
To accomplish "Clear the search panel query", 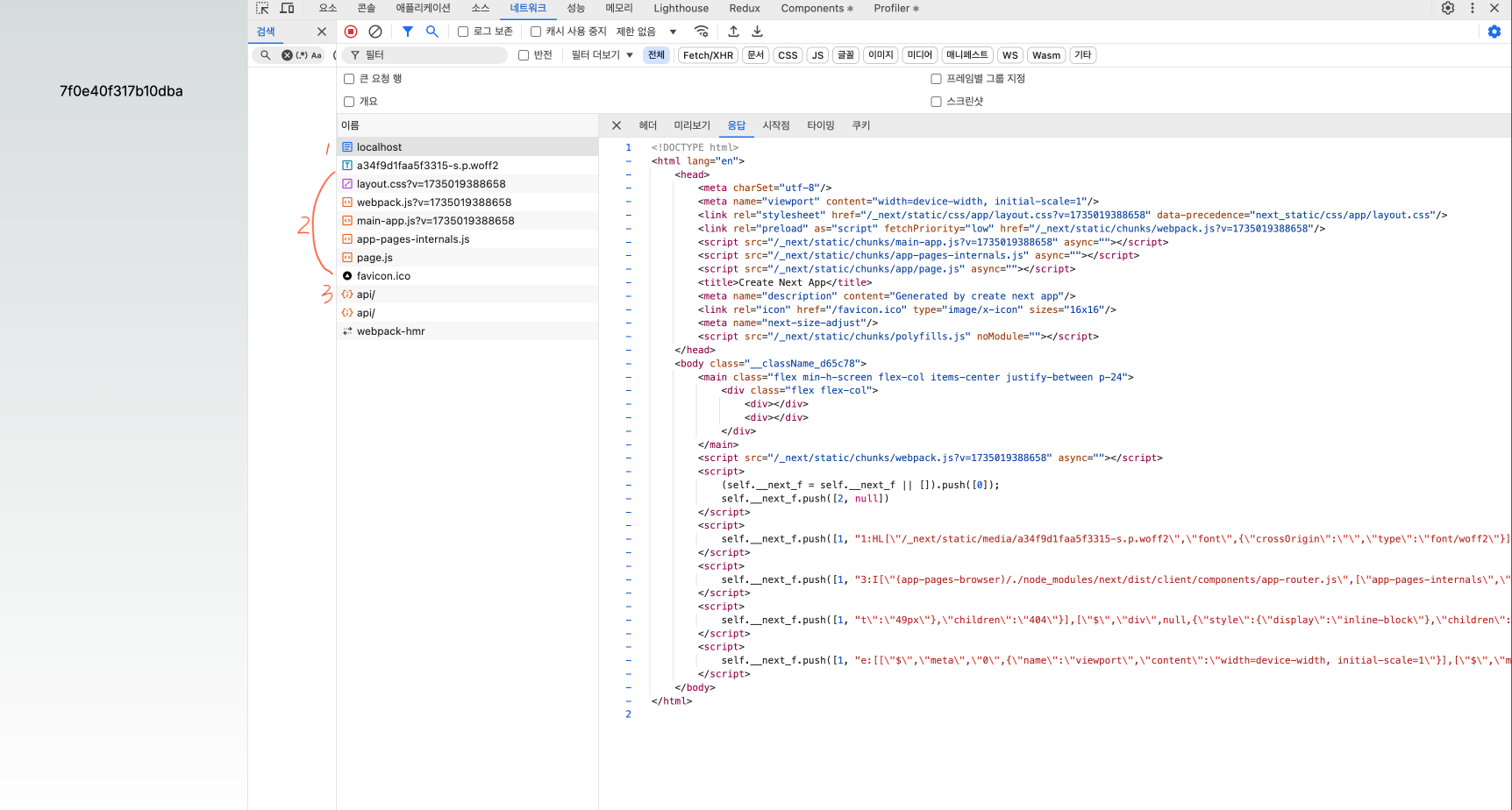I will click(287, 55).
